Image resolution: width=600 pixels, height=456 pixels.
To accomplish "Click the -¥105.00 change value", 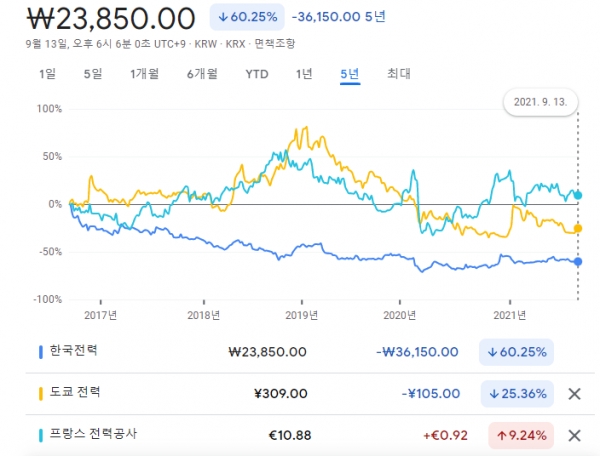I will [430, 394].
